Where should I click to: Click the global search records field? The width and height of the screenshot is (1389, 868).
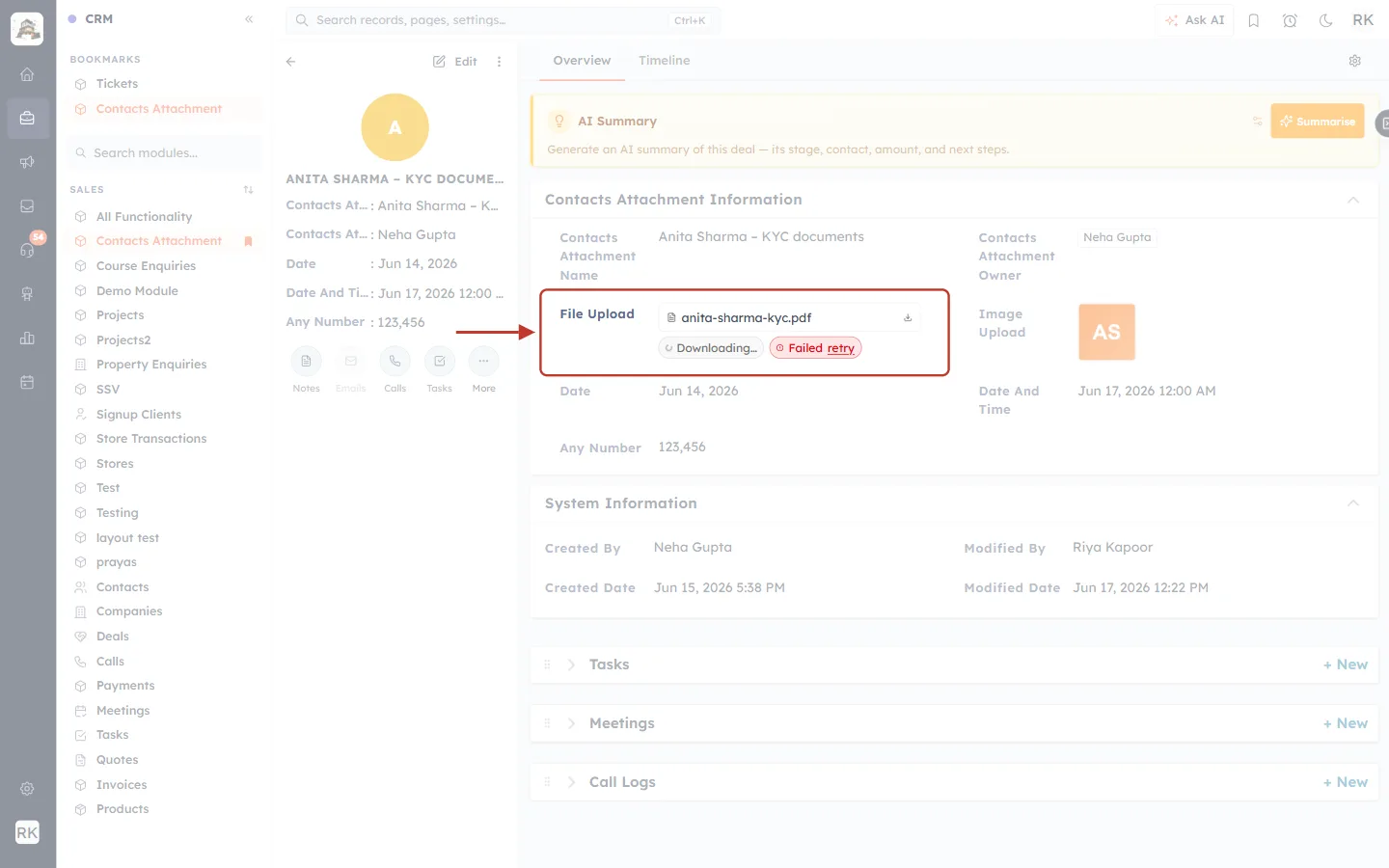503,20
